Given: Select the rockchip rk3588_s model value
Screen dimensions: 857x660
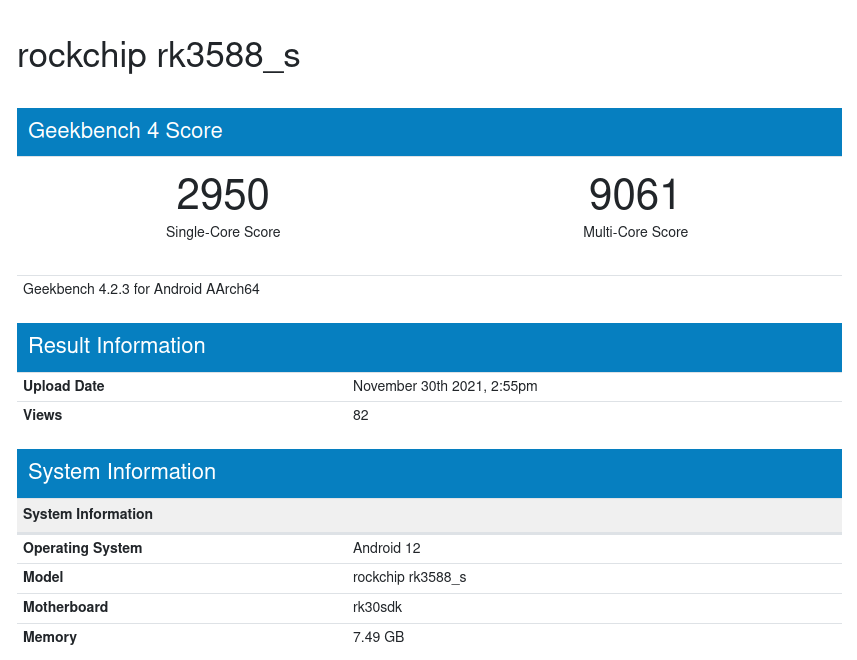Looking at the screenshot, I should [x=409, y=578].
